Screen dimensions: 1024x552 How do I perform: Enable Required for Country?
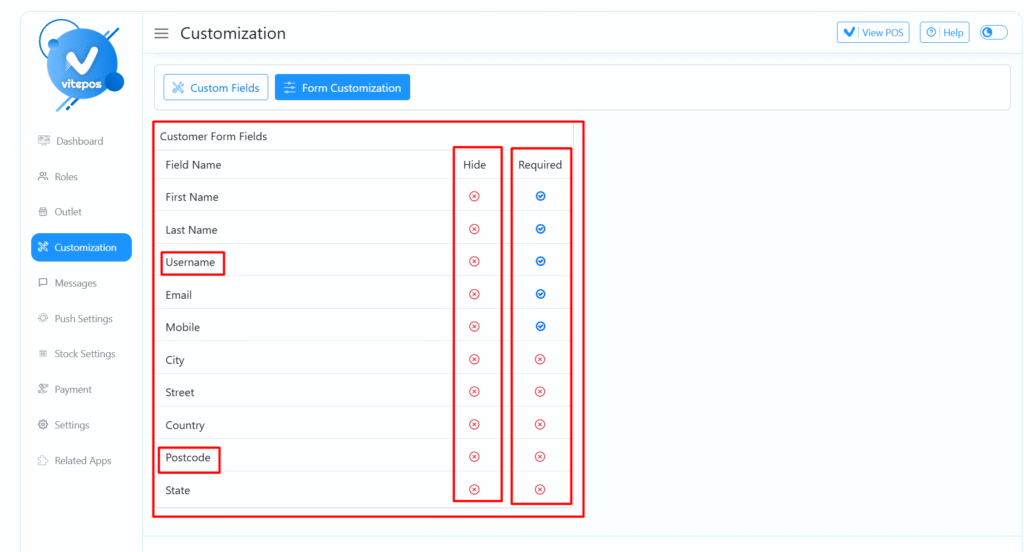pyautogui.click(x=540, y=425)
